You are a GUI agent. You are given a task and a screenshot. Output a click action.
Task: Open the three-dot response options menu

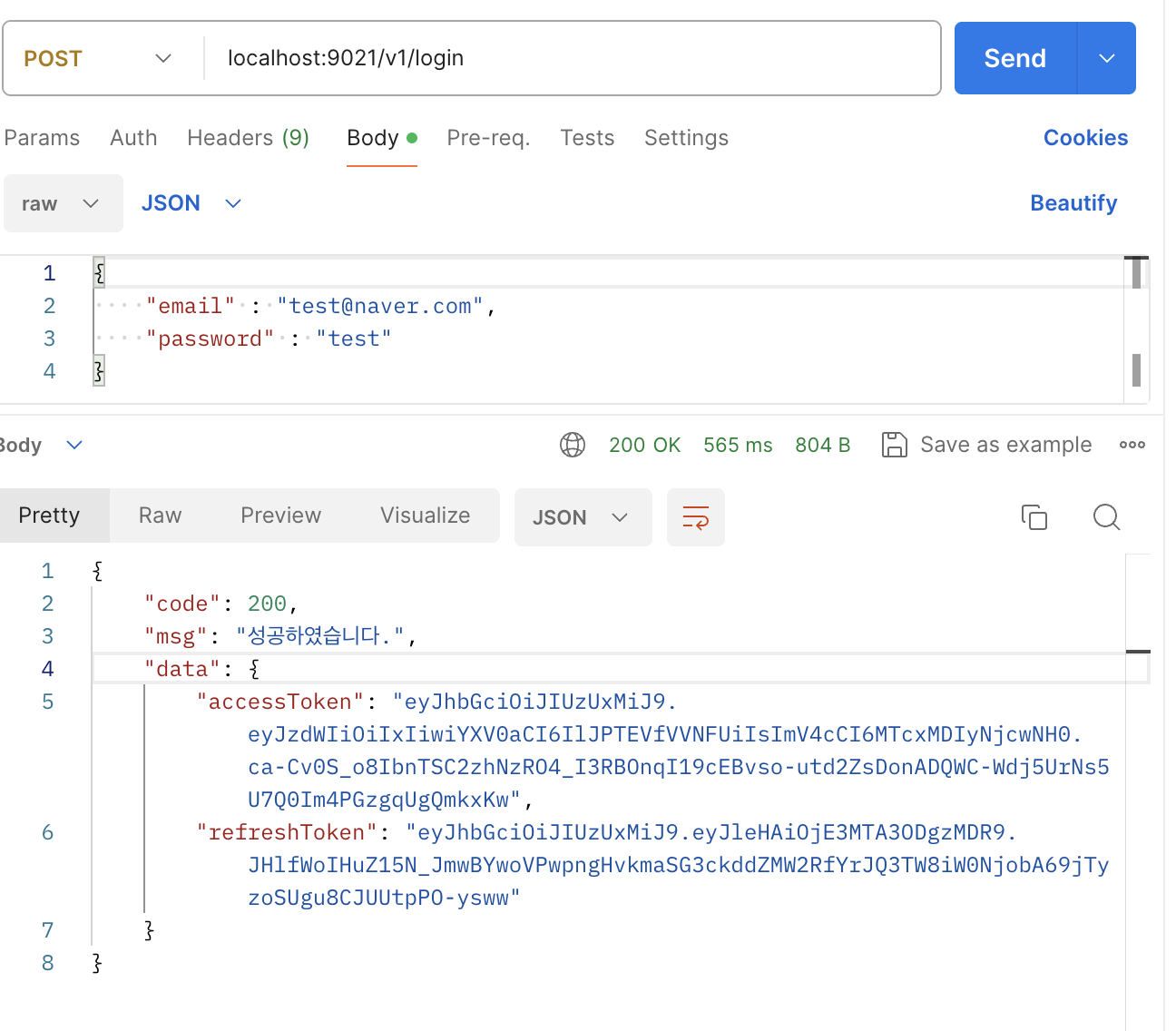(1132, 445)
